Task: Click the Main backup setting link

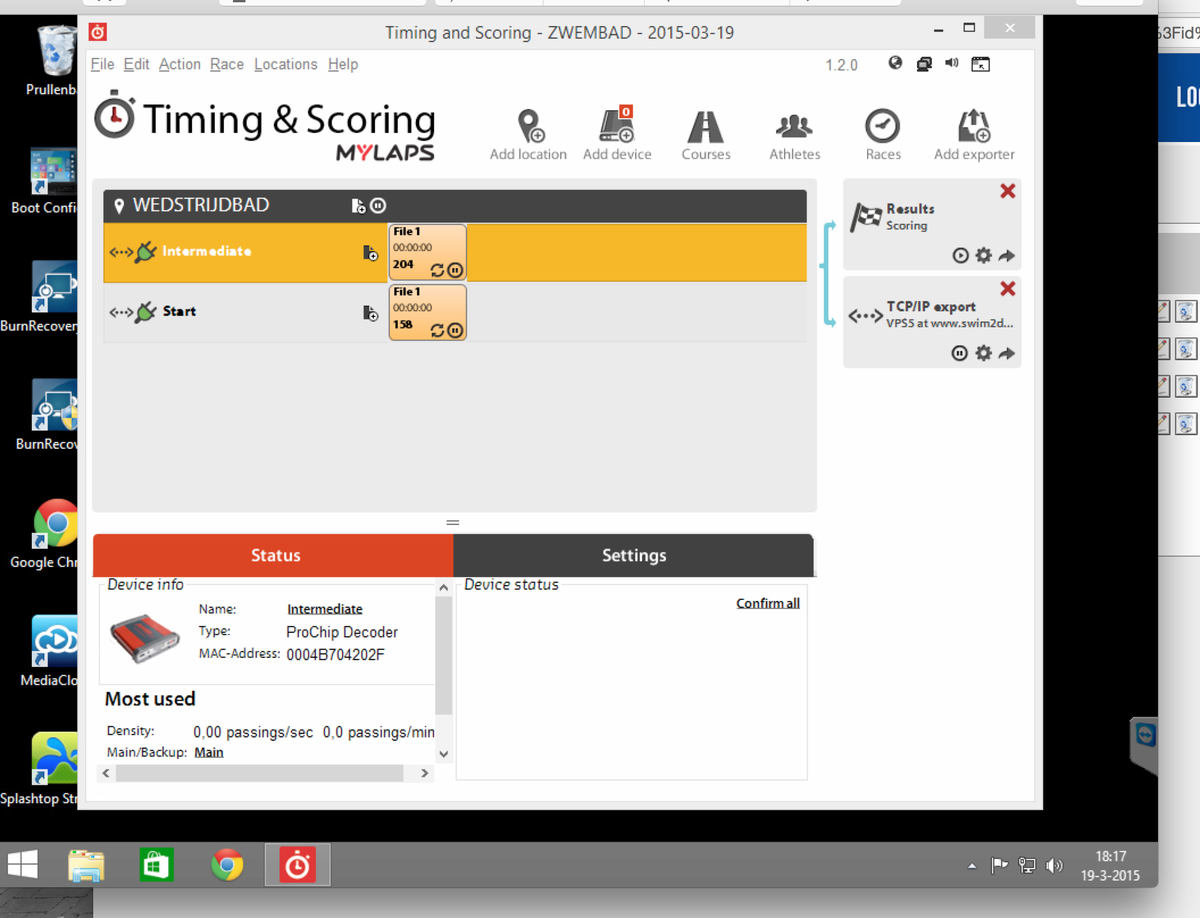Action: click(x=209, y=752)
